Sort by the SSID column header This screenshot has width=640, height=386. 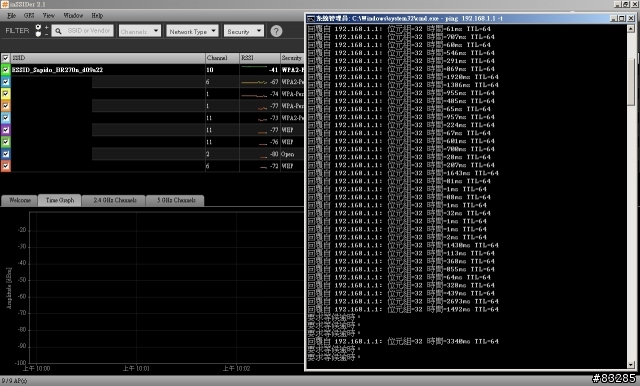pyautogui.click(x=108, y=58)
